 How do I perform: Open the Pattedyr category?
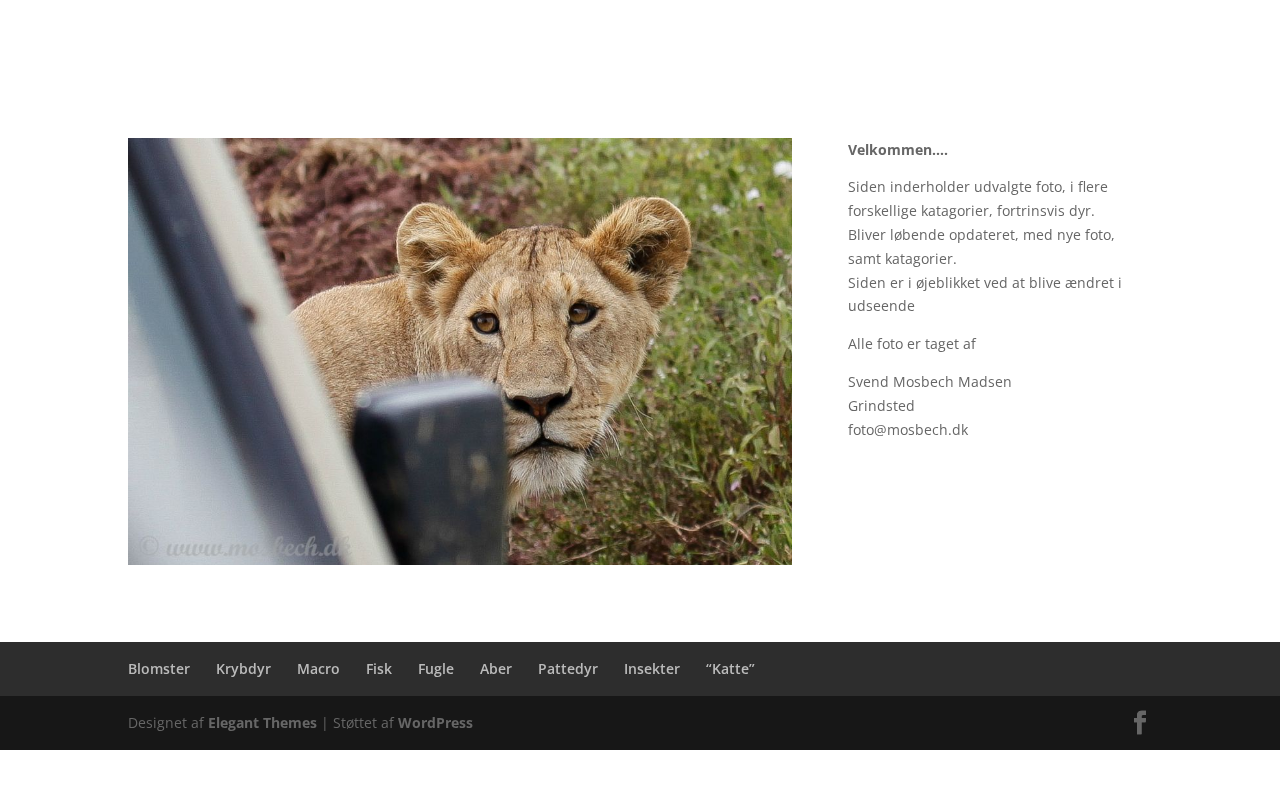568,669
